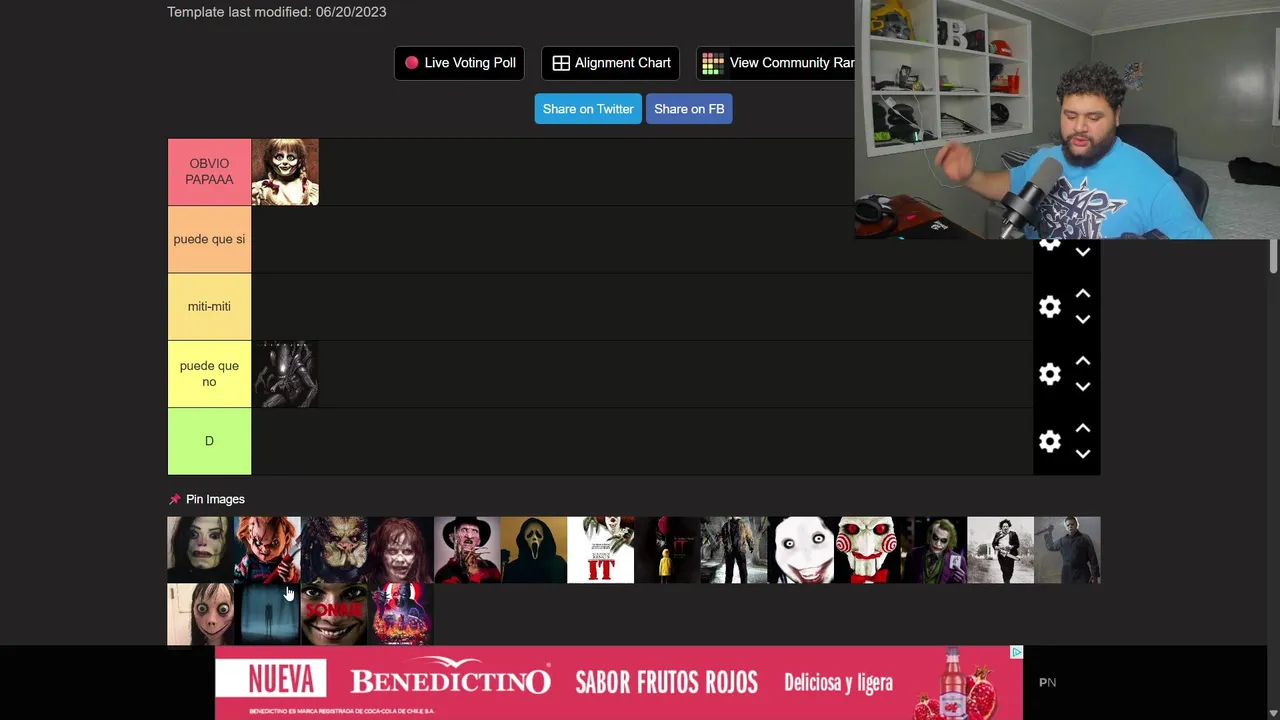
Task: Select the Freddy Krueger thumbnail
Action: pyautogui.click(x=467, y=550)
